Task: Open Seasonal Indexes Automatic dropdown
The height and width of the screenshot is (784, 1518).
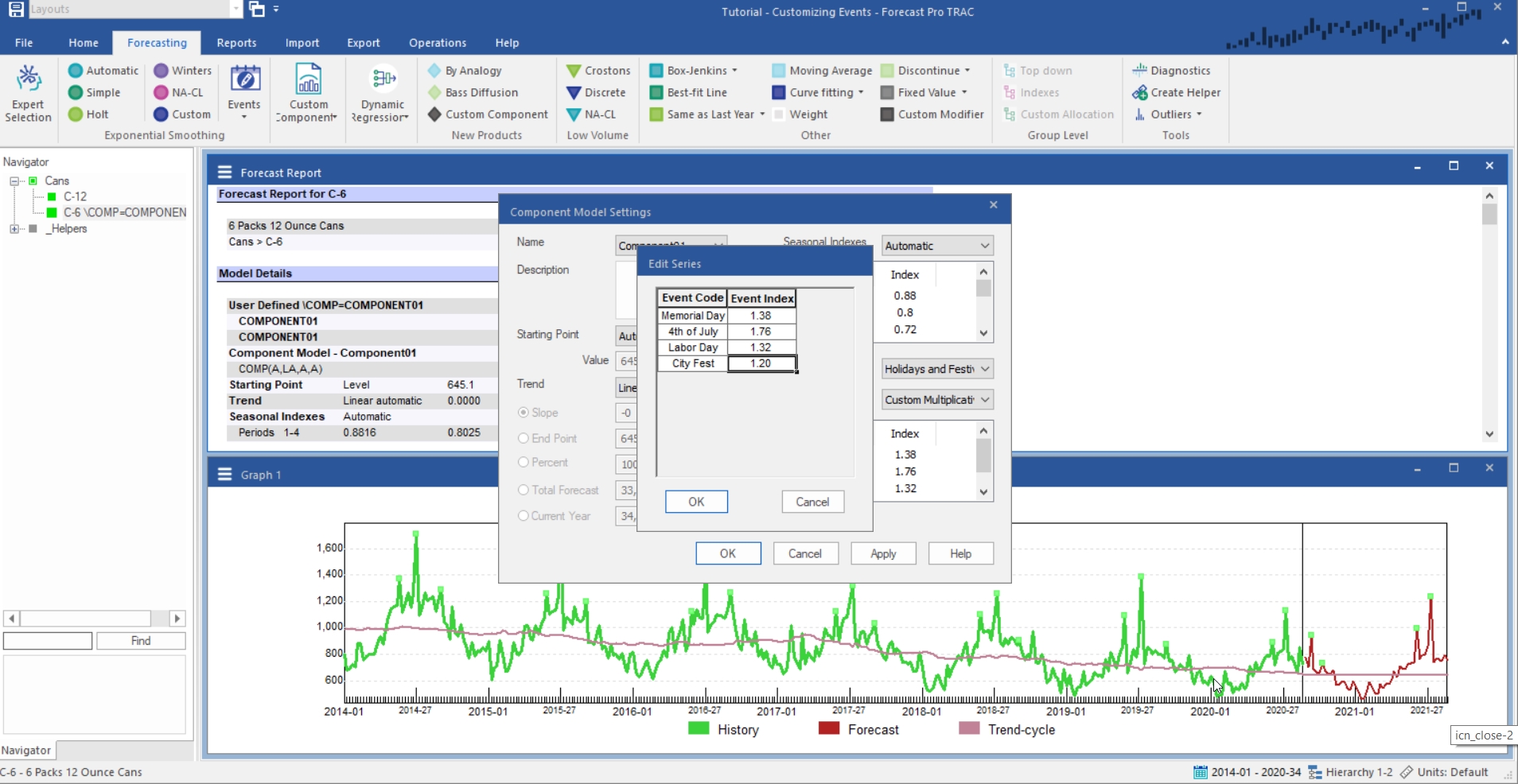Action: (937, 246)
